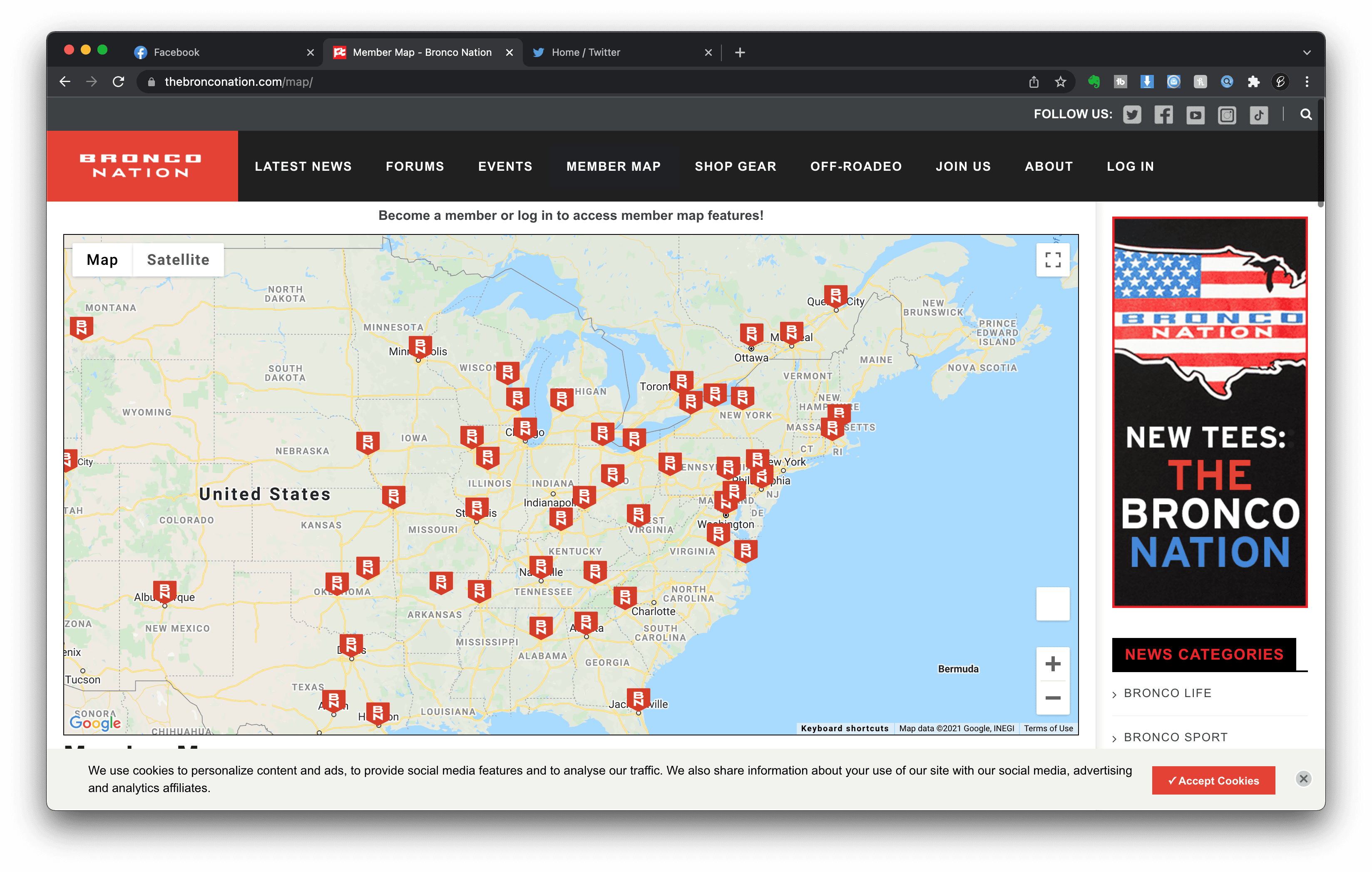
Task: Open the site search magnifier icon
Action: (1305, 114)
